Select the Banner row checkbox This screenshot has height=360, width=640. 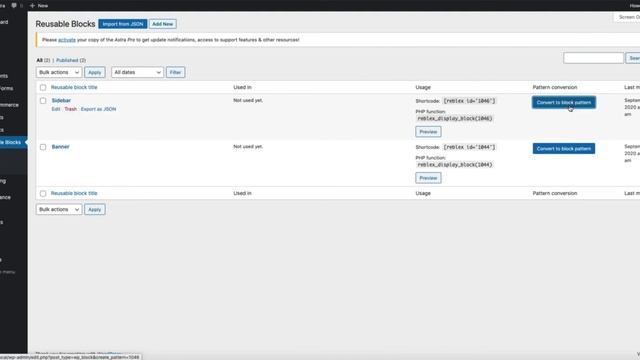[x=43, y=147]
